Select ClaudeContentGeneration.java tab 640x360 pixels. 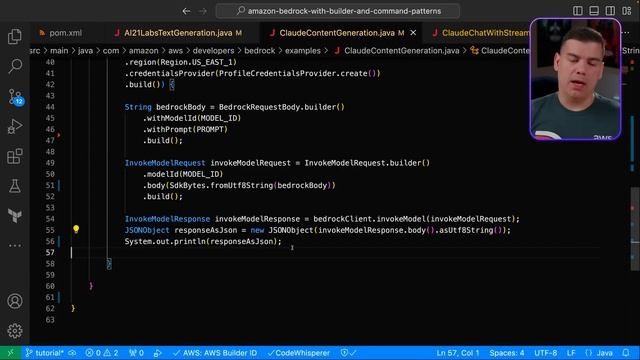tap(341, 33)
